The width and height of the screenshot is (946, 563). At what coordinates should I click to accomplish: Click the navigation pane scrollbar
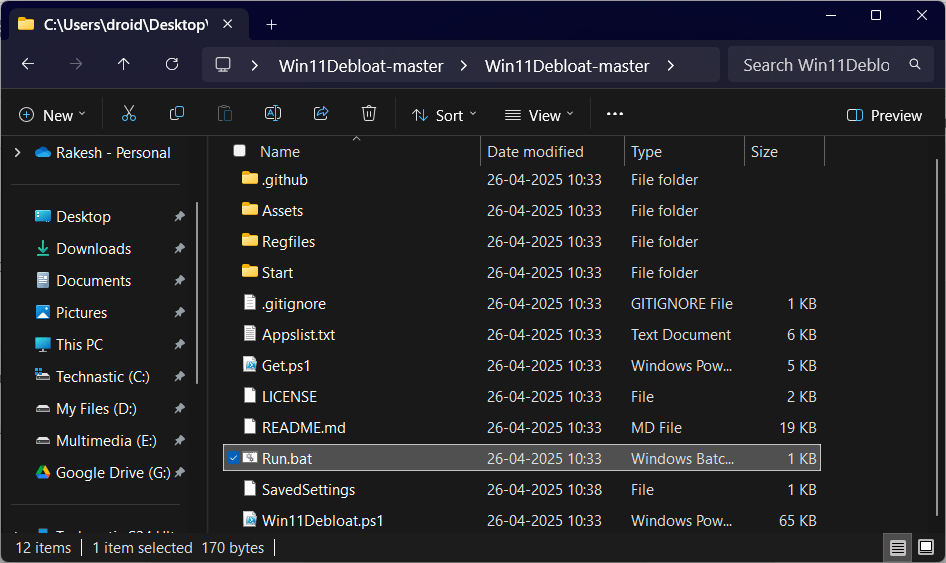(x=197, y=293)
